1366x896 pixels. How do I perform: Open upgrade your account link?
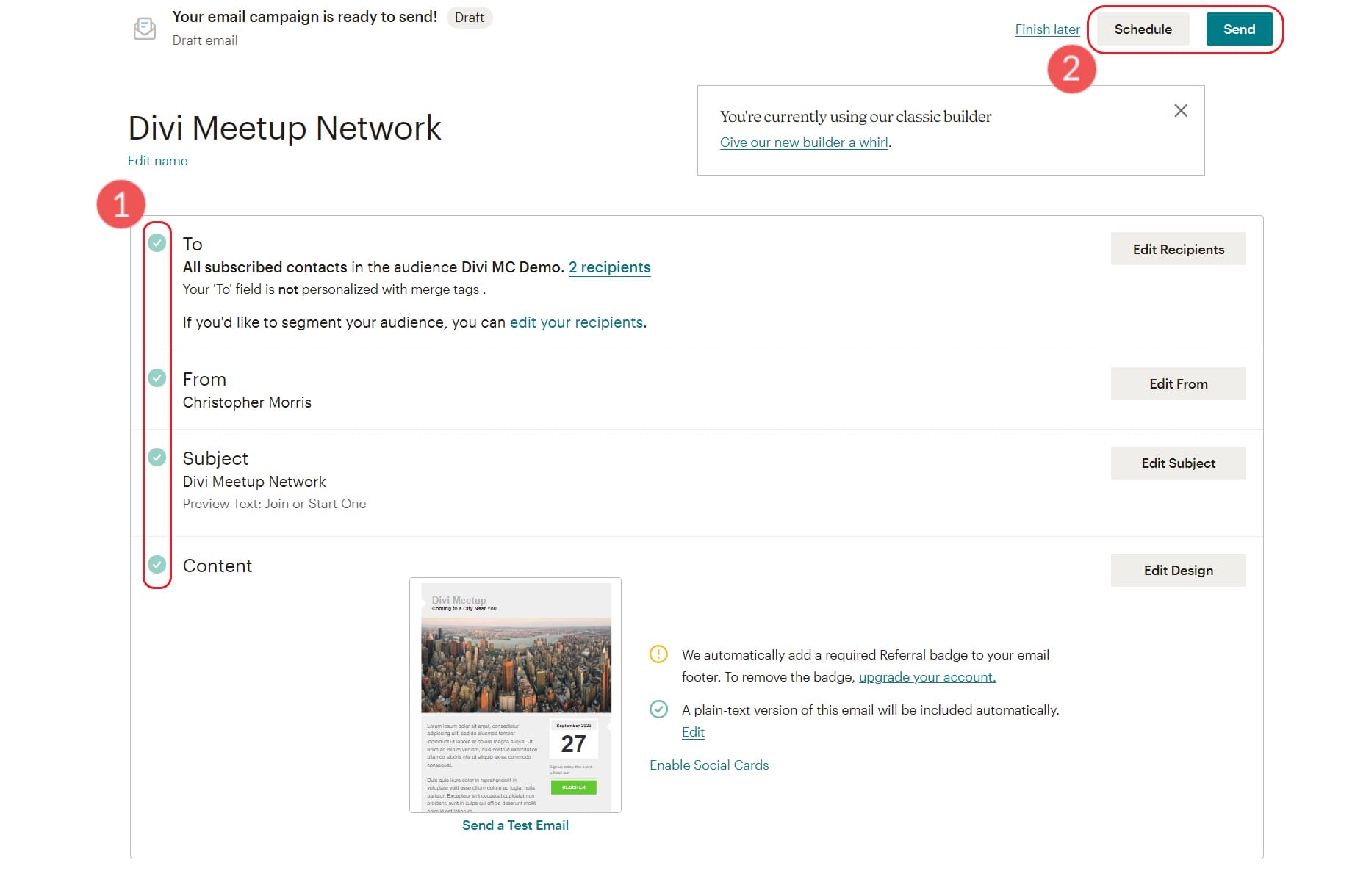927,676
